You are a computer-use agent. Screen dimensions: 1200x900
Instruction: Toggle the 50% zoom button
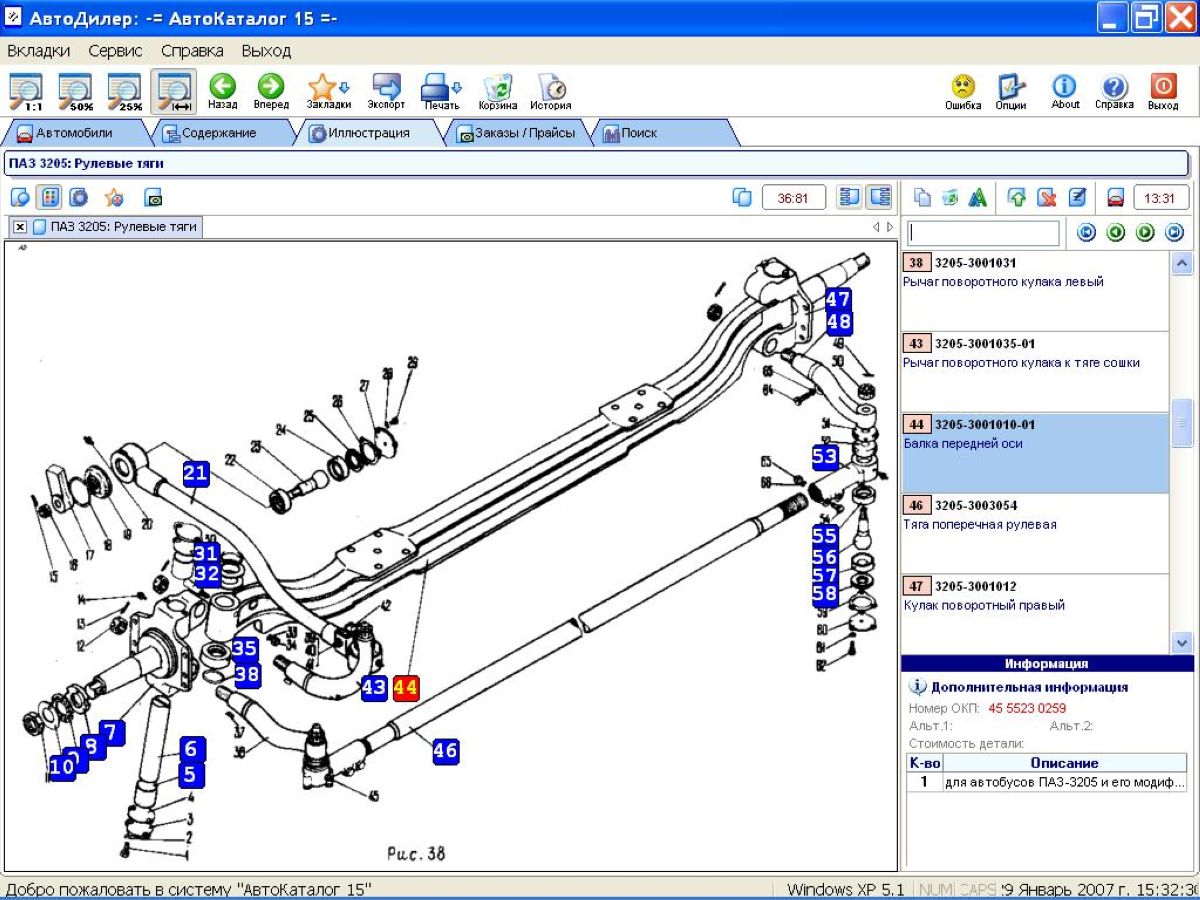click(x=76, y=91)
